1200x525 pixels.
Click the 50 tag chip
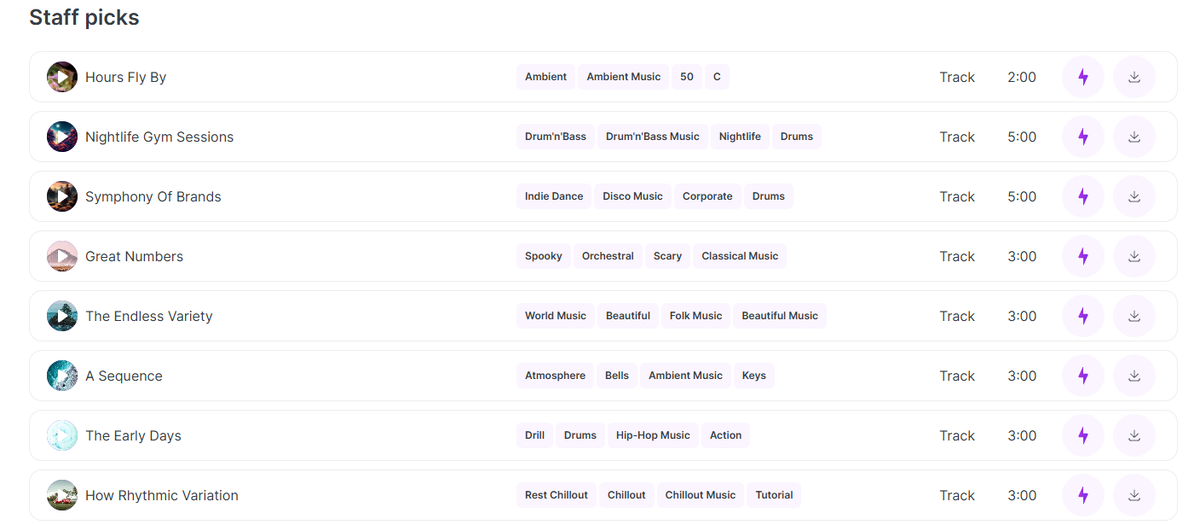pyautogui.click(x=687, y=77)
